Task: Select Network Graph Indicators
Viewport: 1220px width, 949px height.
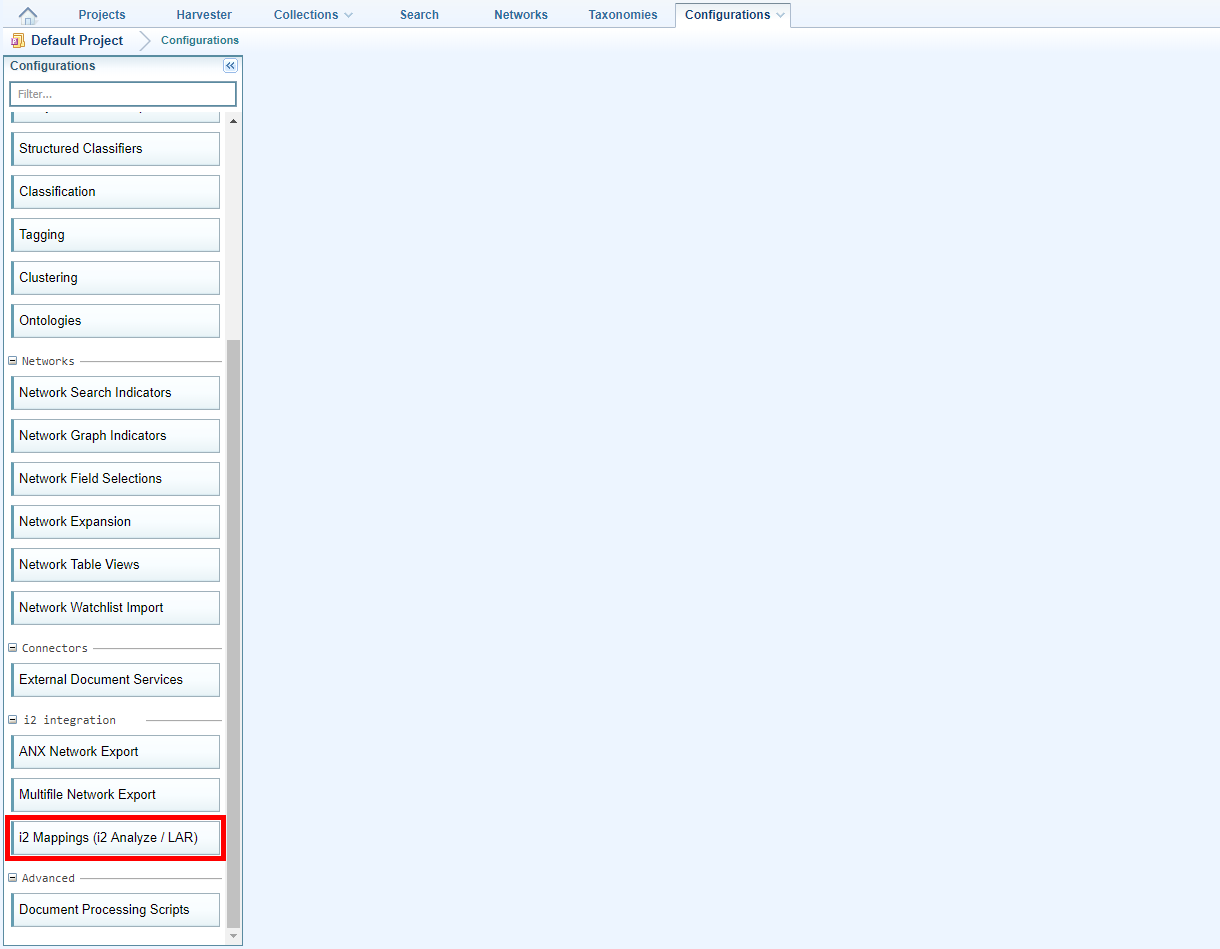Action: click(x=115, y=436)
